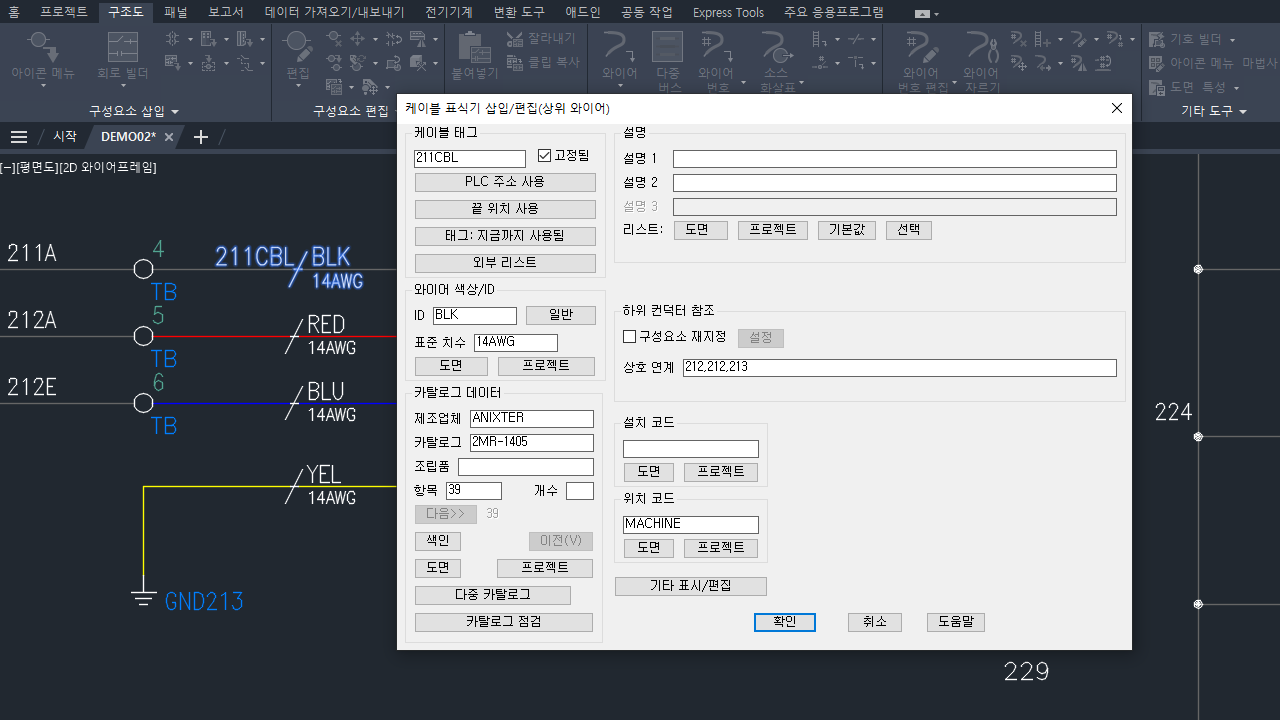Open the 데이터 가져오기/내보내기 tab
The height and width of the screenshot is (720, 1280).
point(334,12)
